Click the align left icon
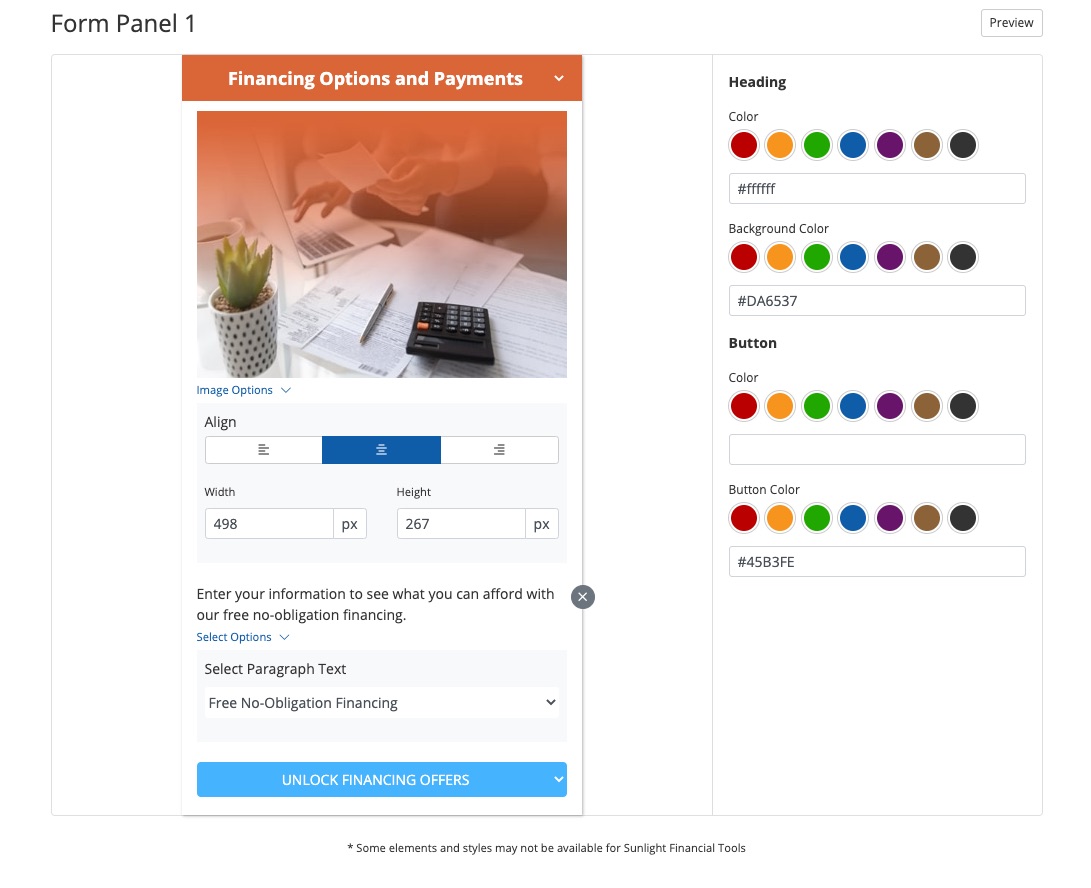The height and width of the screenshot is (888, 1091). tap(263, 450)
